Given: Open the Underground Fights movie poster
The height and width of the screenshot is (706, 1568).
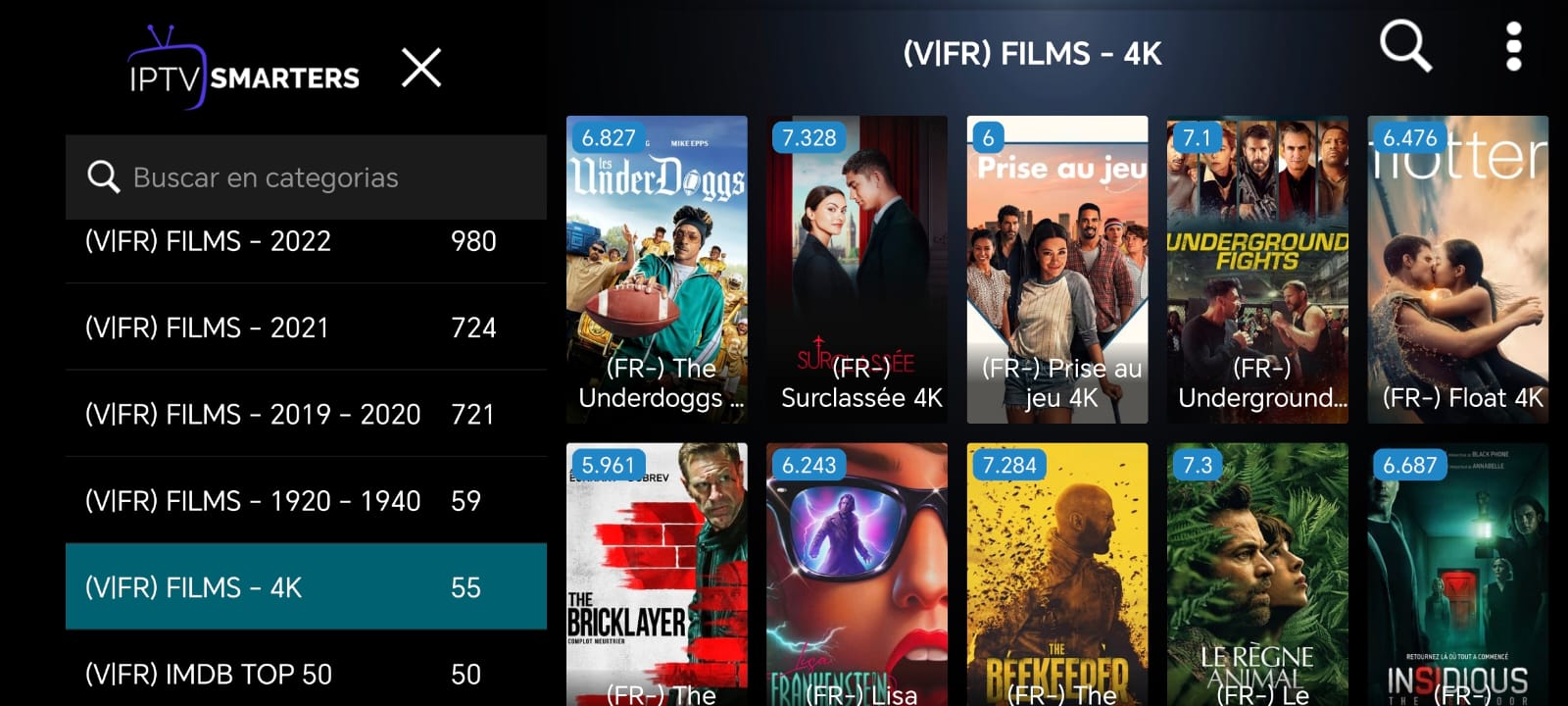Looking at the screenshot, I should (1257, 270).
